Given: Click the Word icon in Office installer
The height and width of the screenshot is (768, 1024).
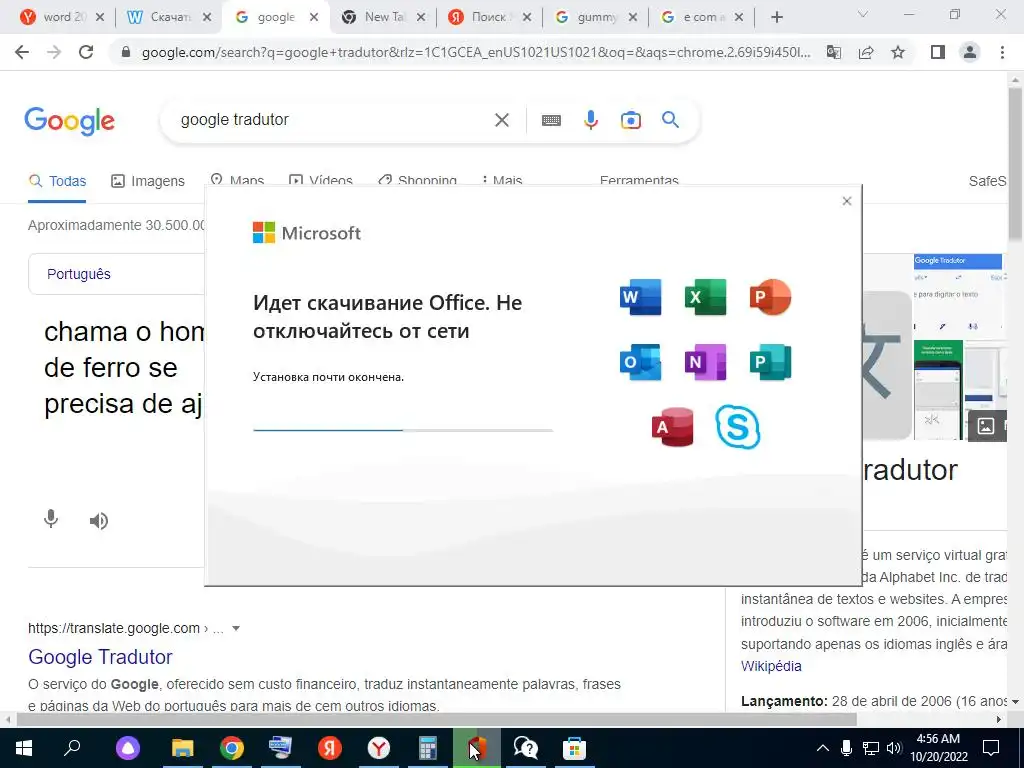Looking at the screenshot, I should tap(640, 297).
